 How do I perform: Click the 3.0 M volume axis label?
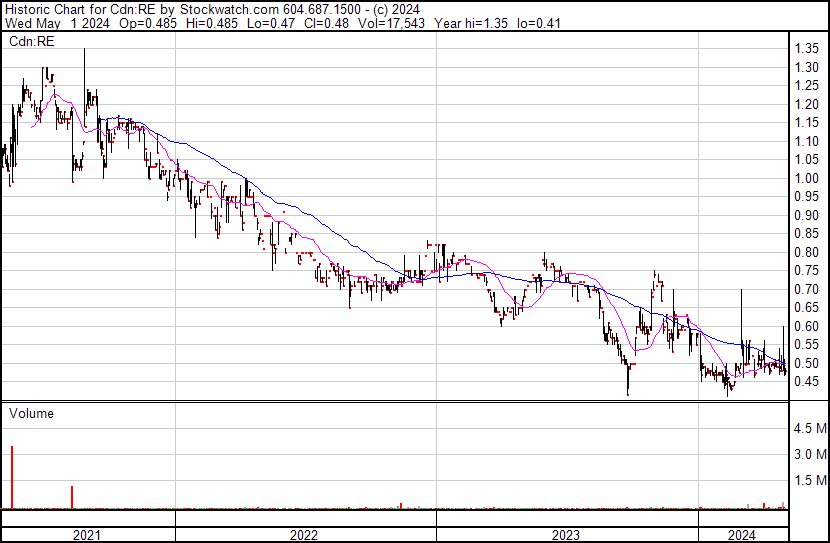click(809, 455)
